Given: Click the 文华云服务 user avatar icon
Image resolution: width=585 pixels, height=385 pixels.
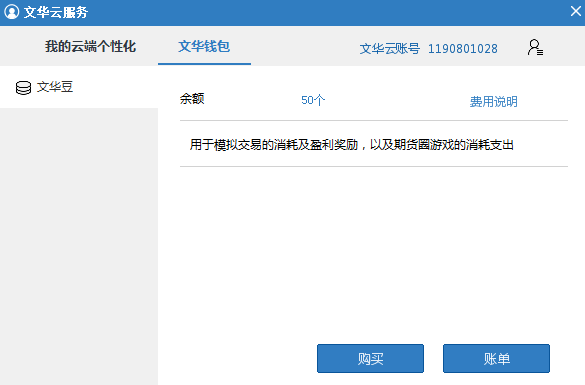Looking at the screenshot, I should [12, 12].
